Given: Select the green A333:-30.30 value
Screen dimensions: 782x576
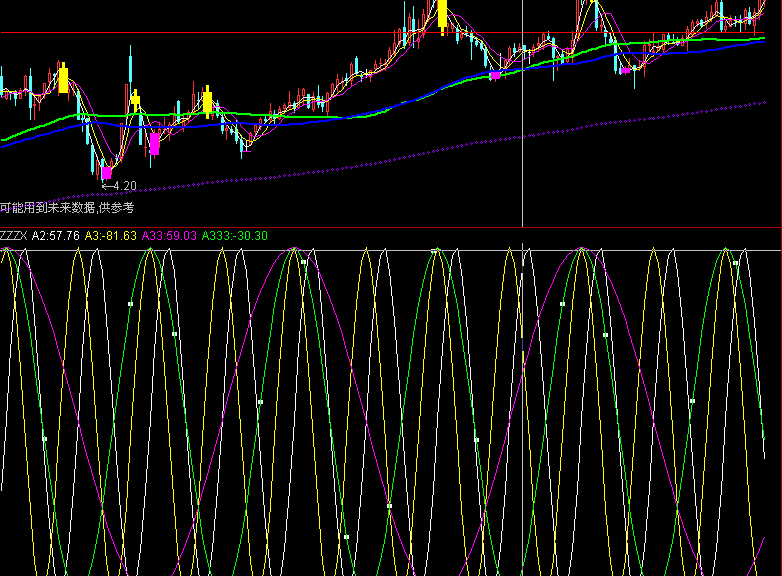Looking at the screenshot, I should [x=234, y=236].
